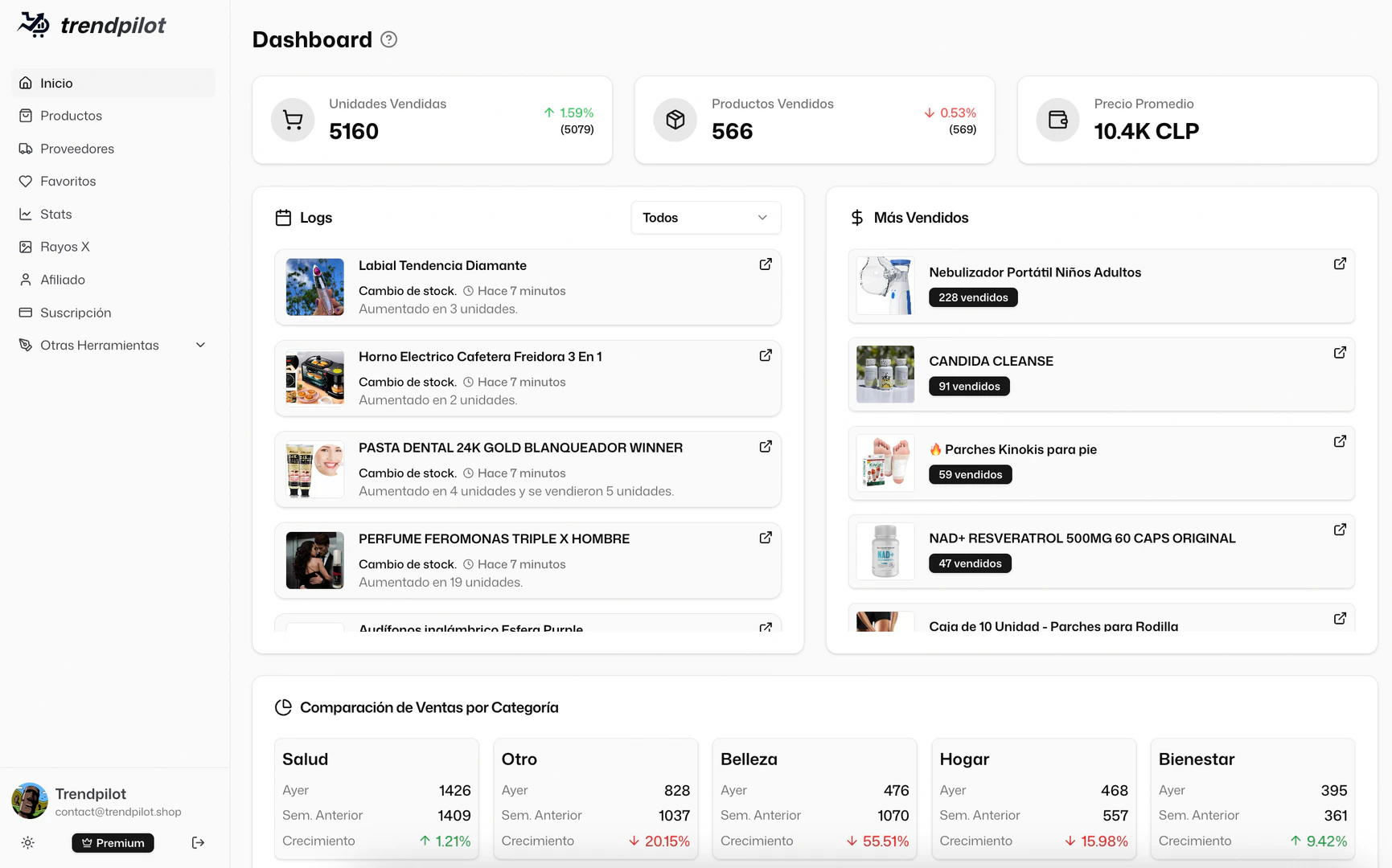Open the Afiliado section

tap(63, 279)
